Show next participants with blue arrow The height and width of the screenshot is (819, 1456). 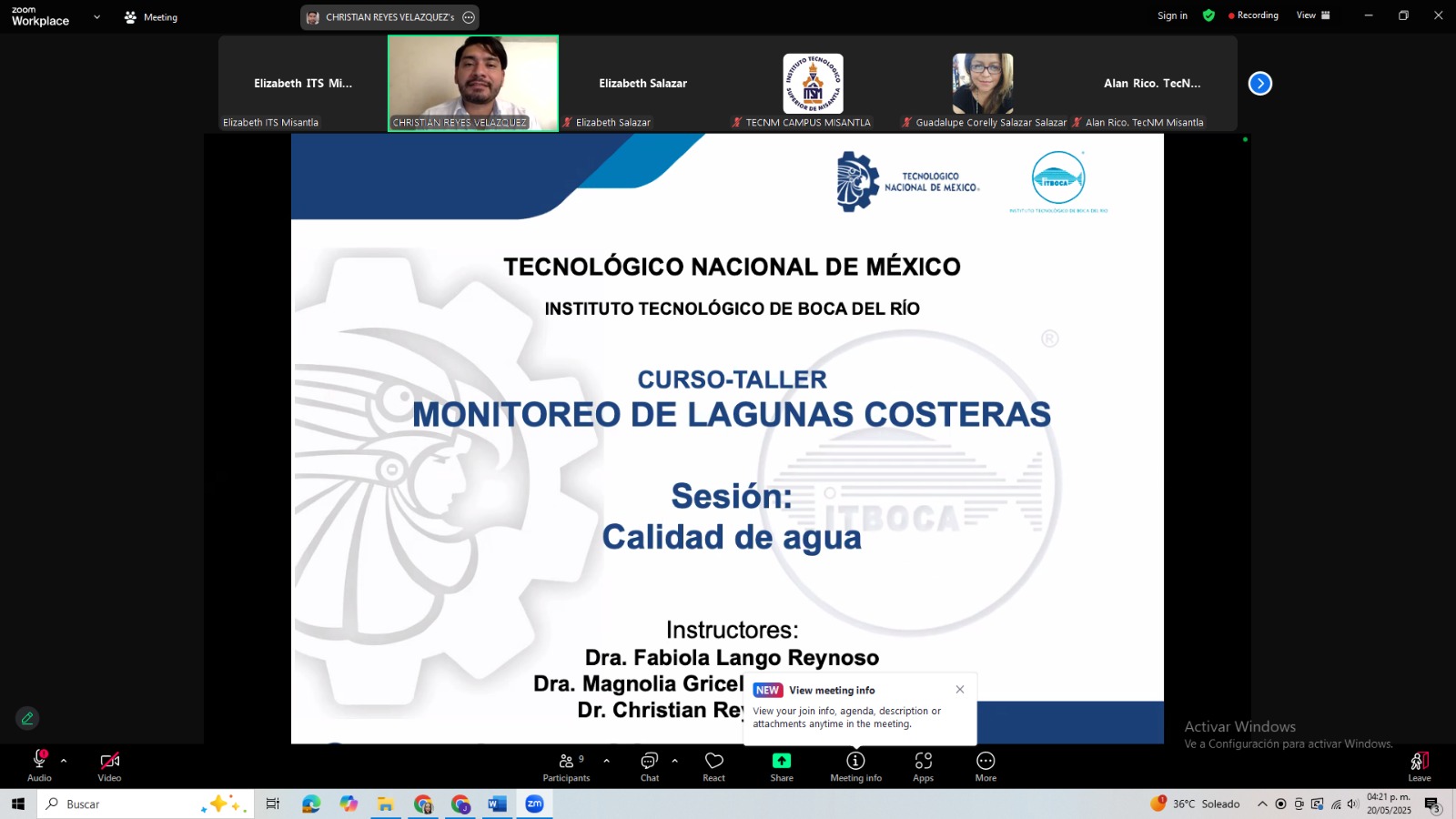[x=1260, y=84]
